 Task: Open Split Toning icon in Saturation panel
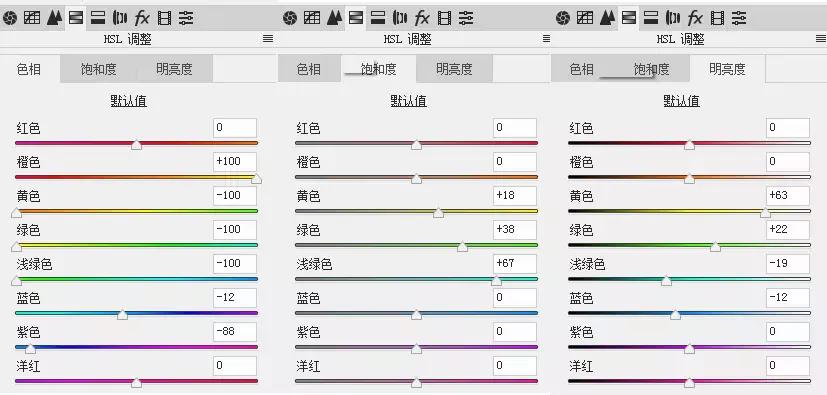378,18
